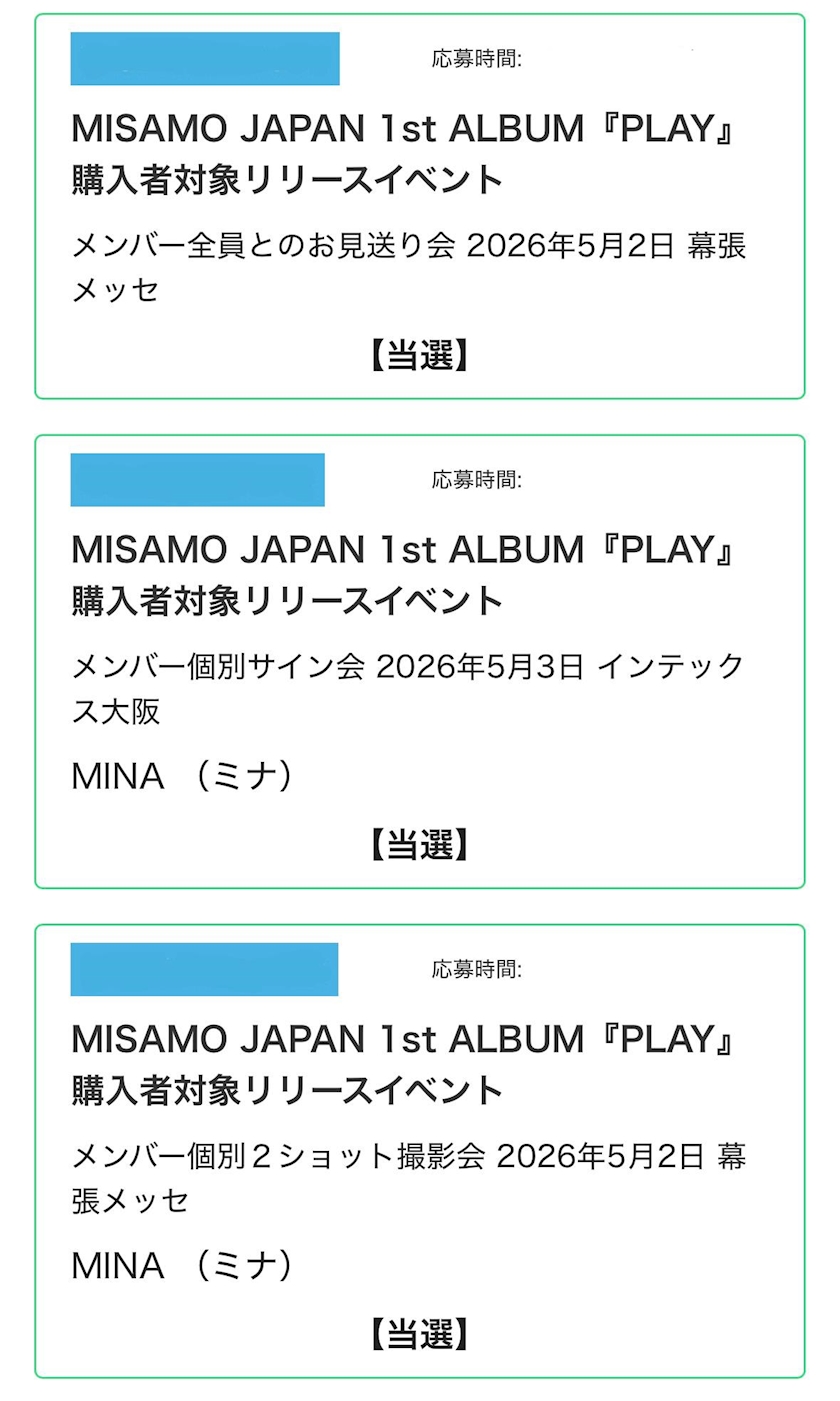Click MINA (ミナ) in the 個別サイン会 card
The height and width of the screenshot is (1401, 840).
point(182,777)
